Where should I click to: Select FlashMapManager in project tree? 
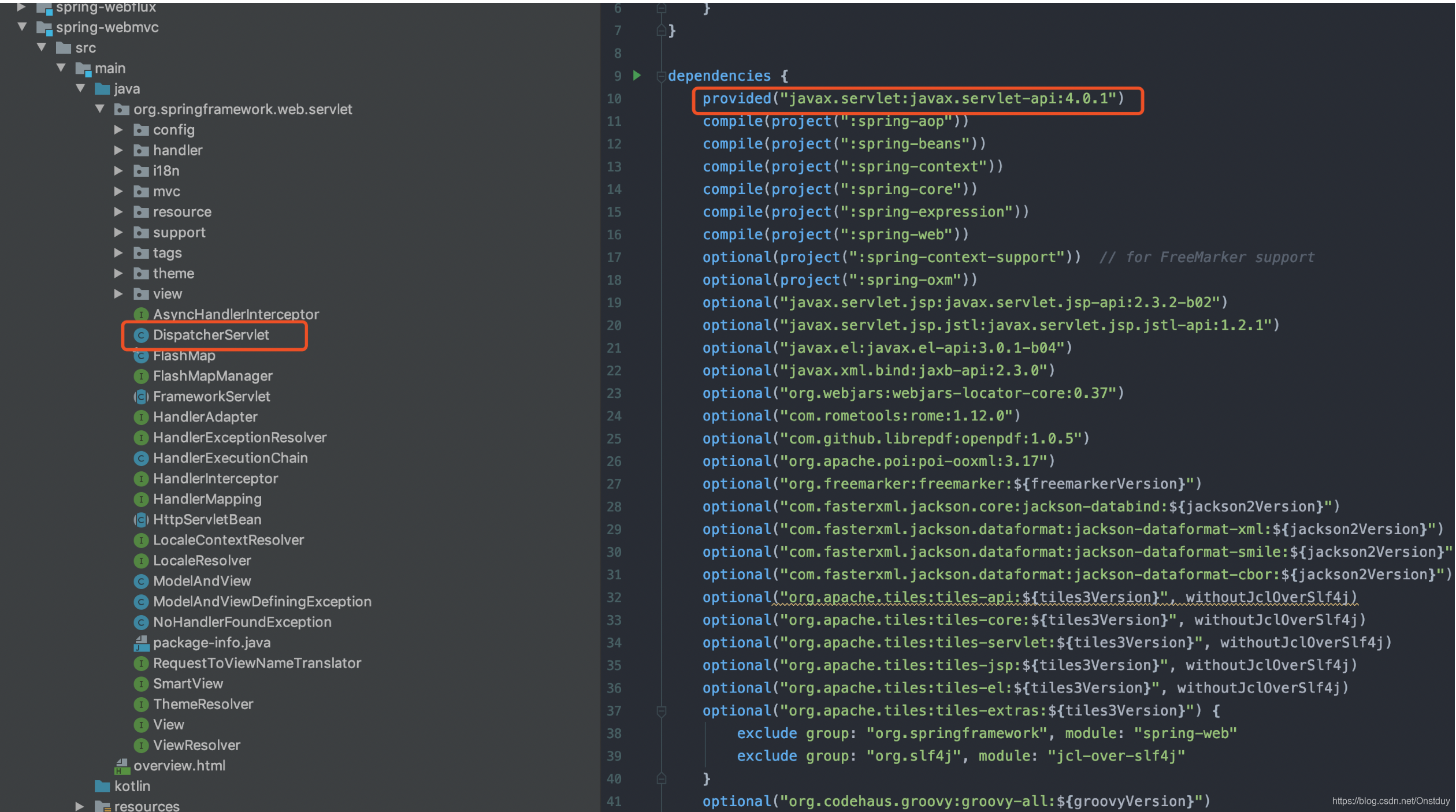click(x=213, y=376)
